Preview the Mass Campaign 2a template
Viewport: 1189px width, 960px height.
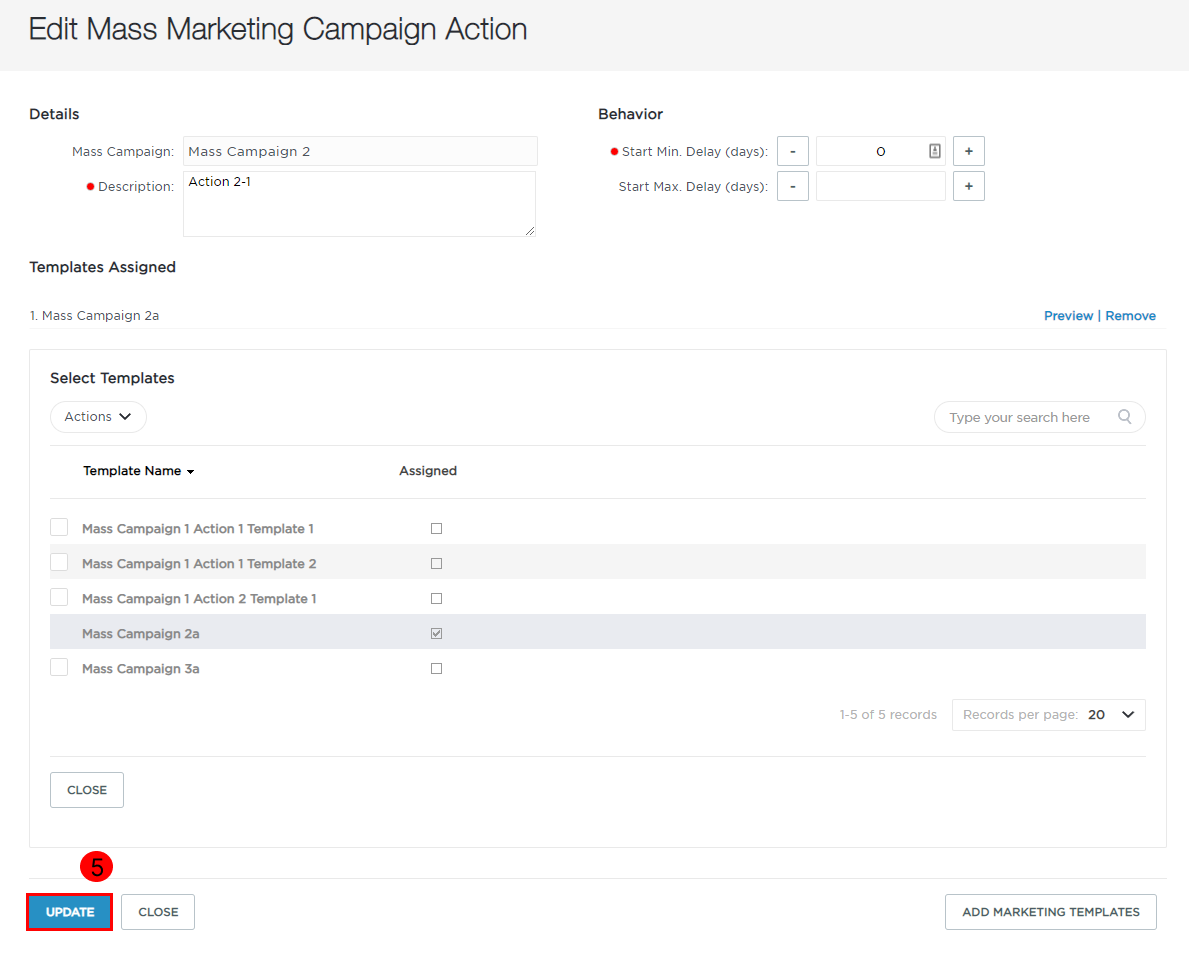1068,315
